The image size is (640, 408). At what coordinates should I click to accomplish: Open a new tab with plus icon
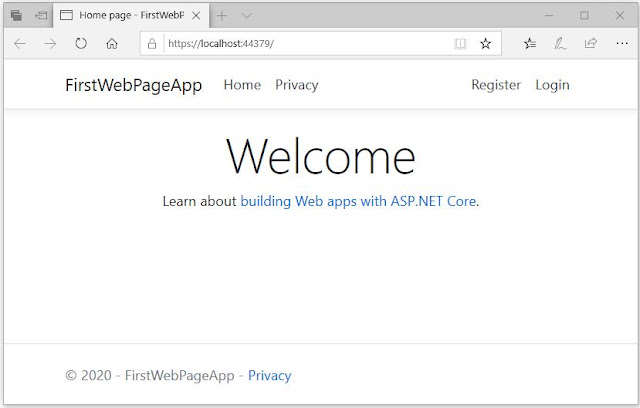point(222,16)
